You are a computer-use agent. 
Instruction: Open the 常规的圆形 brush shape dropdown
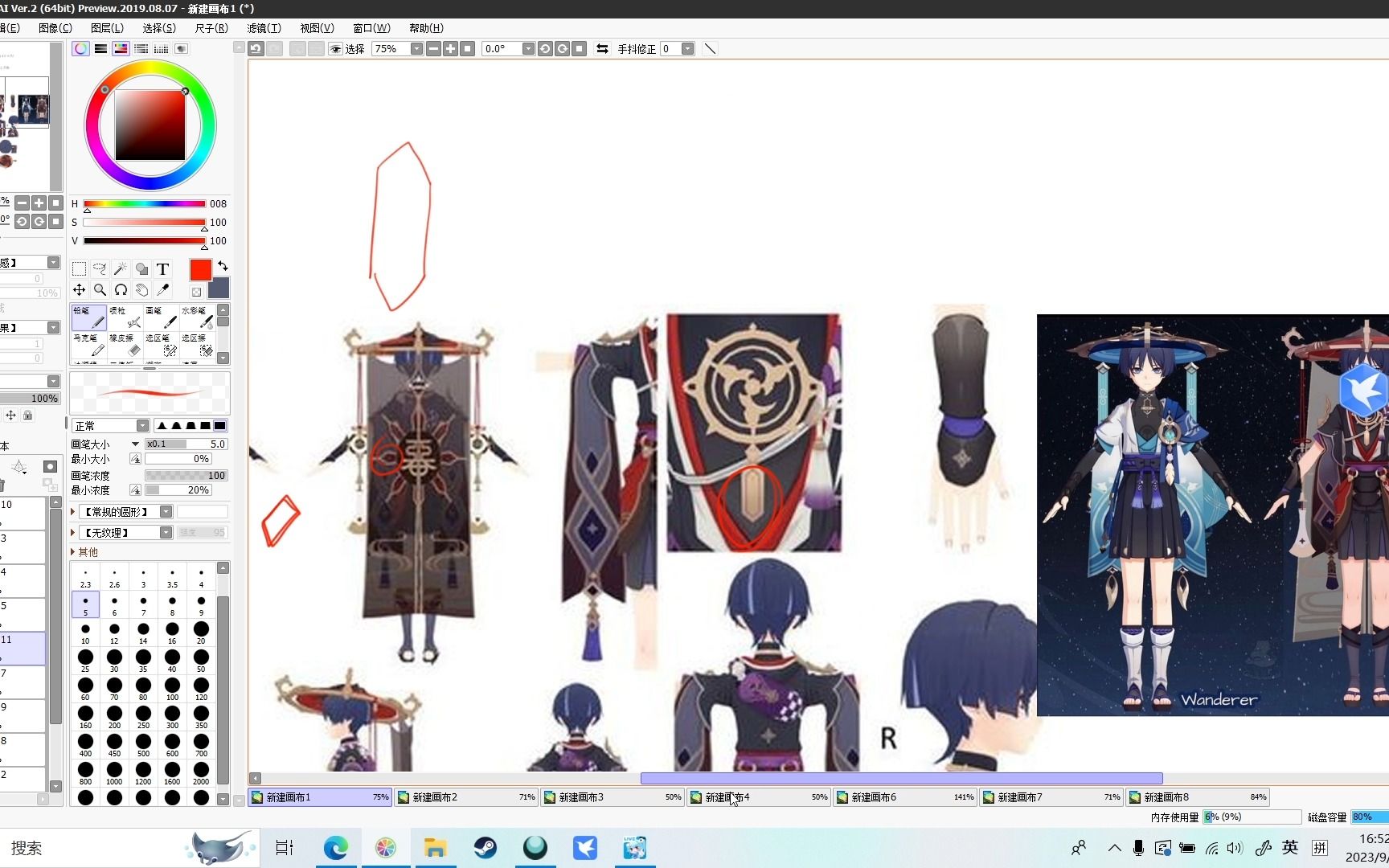click(x=166, y=511)
